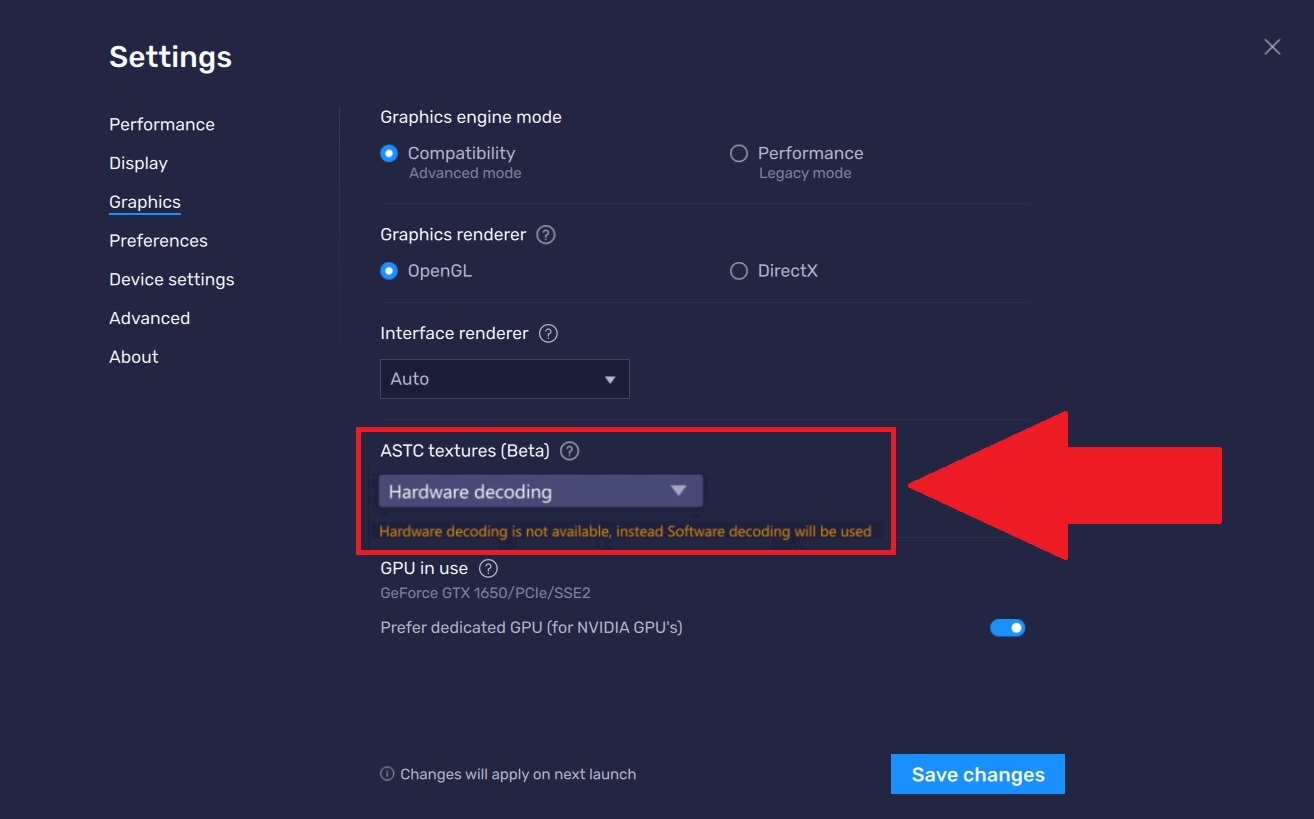Open the GPU in use help icon
This screenshot has width=1314, height=819.
(487, 568)
